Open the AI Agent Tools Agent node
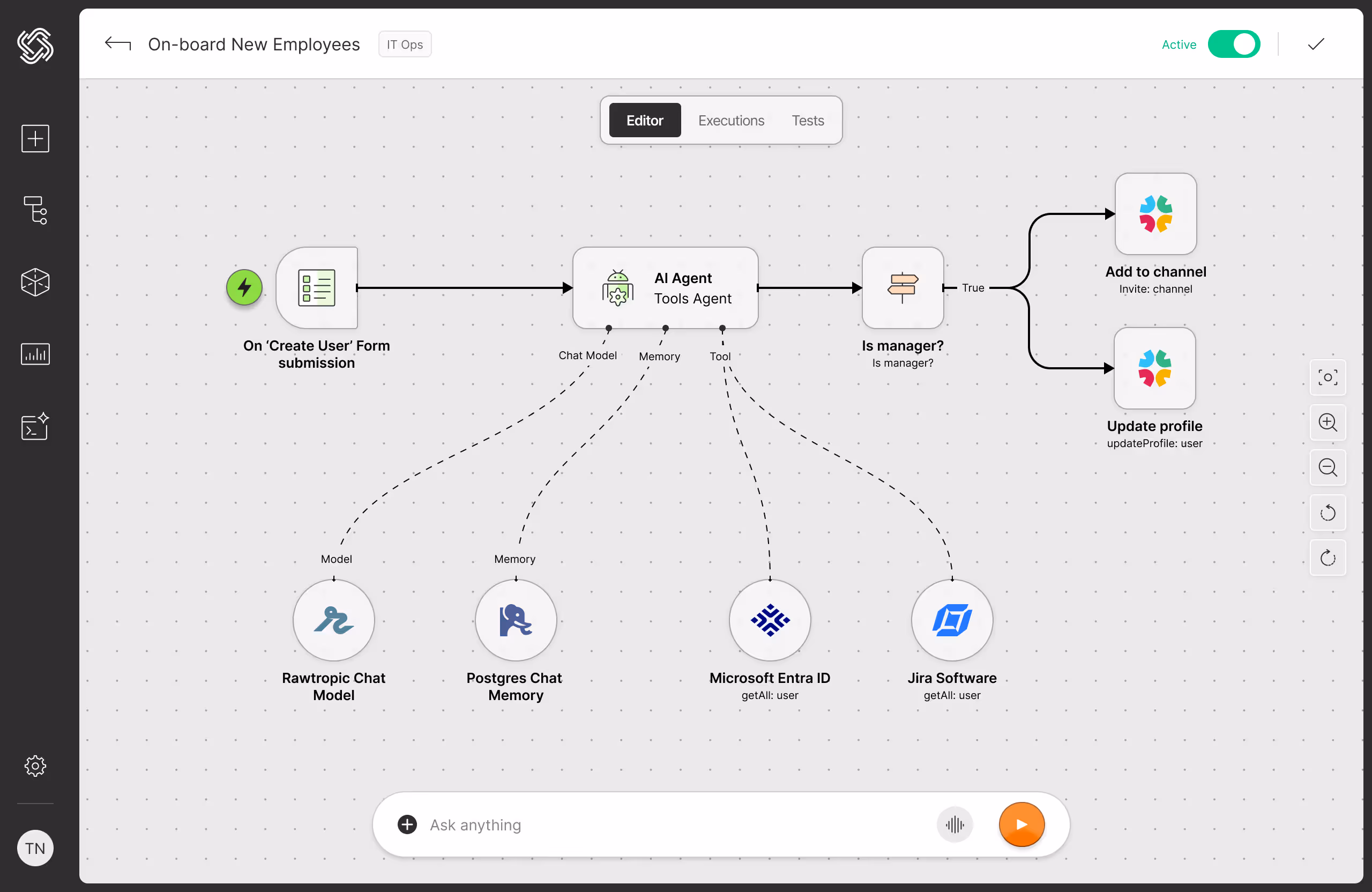This screenshot has width=1372, height=892. 665,288
